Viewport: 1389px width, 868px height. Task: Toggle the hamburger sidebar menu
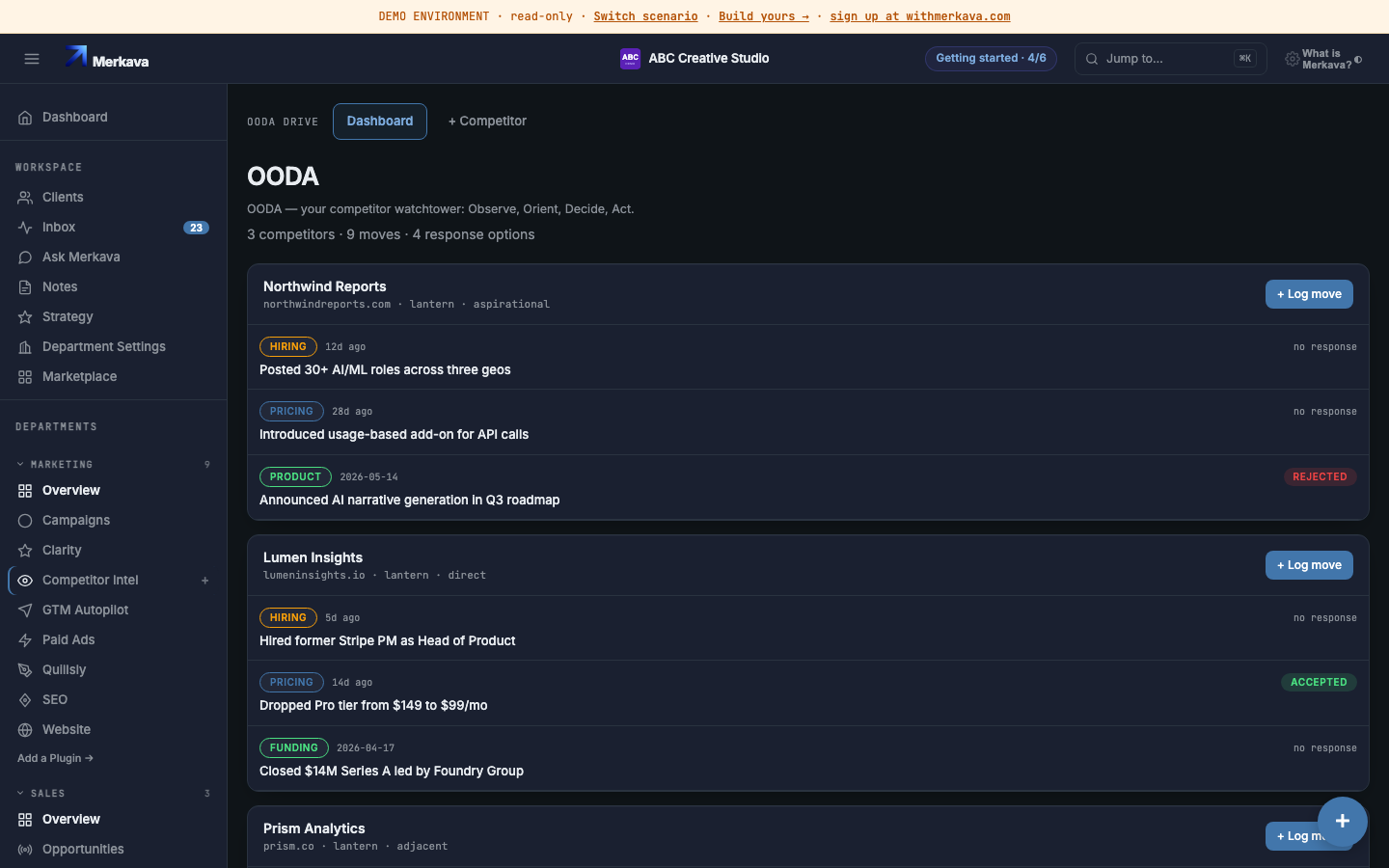pyautogui.click(x=32, y=59)
